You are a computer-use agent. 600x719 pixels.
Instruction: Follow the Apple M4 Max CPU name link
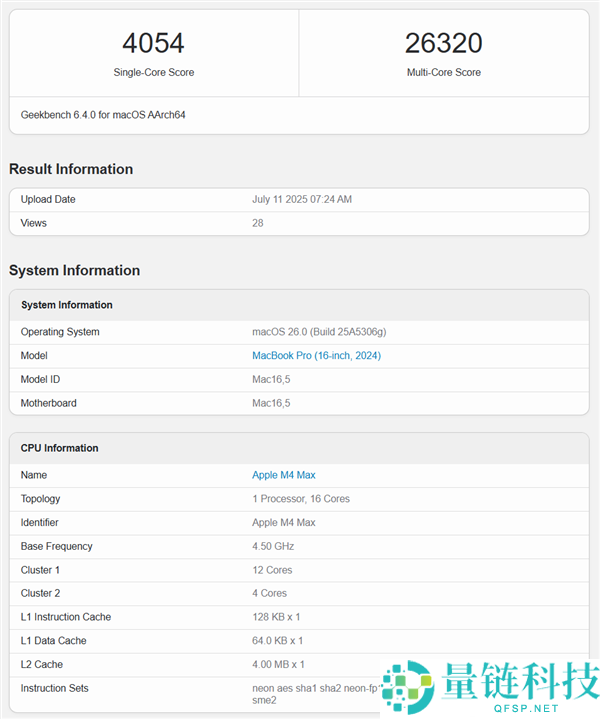click(x=283, y=475)
